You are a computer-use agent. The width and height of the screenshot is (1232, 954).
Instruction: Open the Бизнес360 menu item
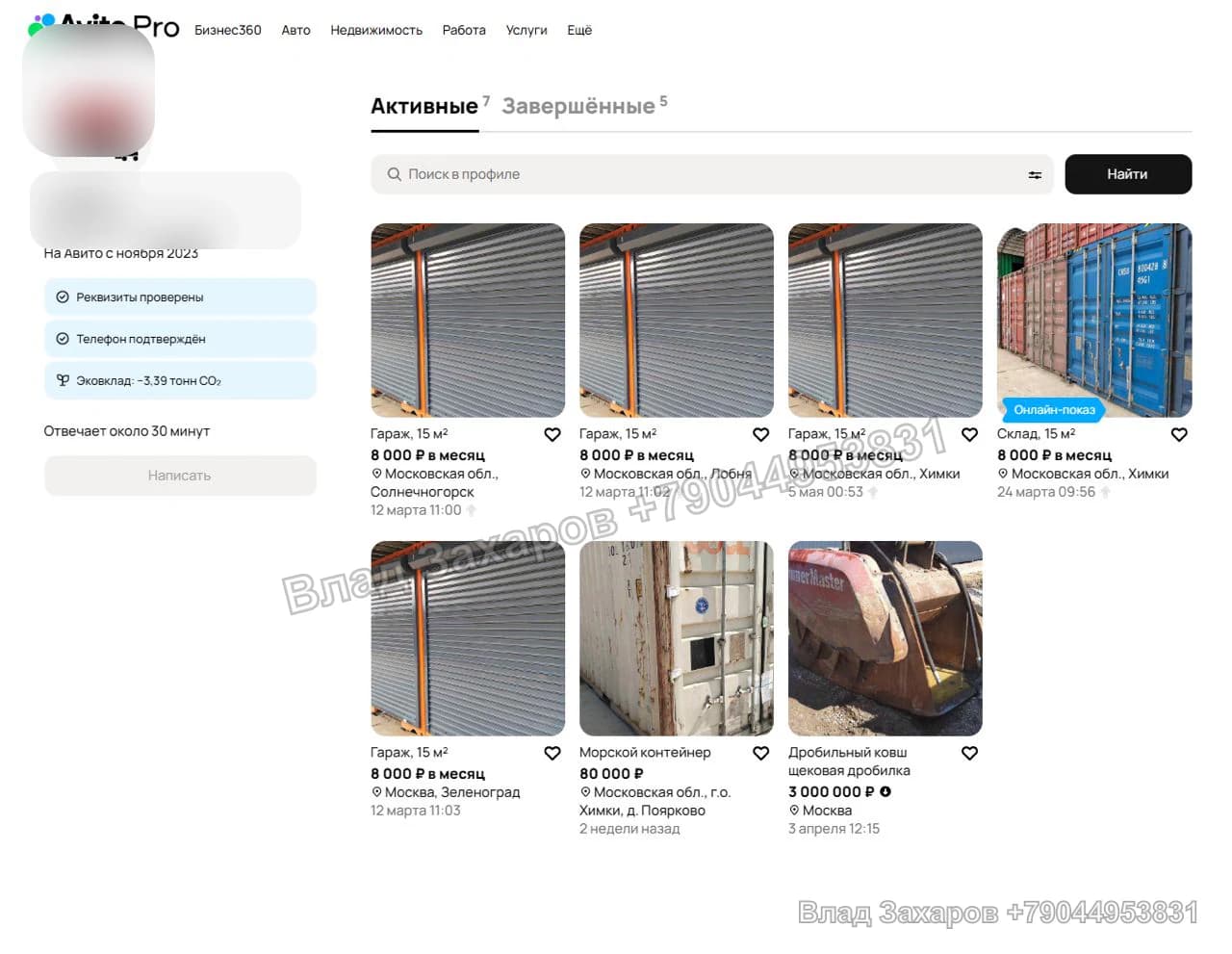tap(228, 30)
